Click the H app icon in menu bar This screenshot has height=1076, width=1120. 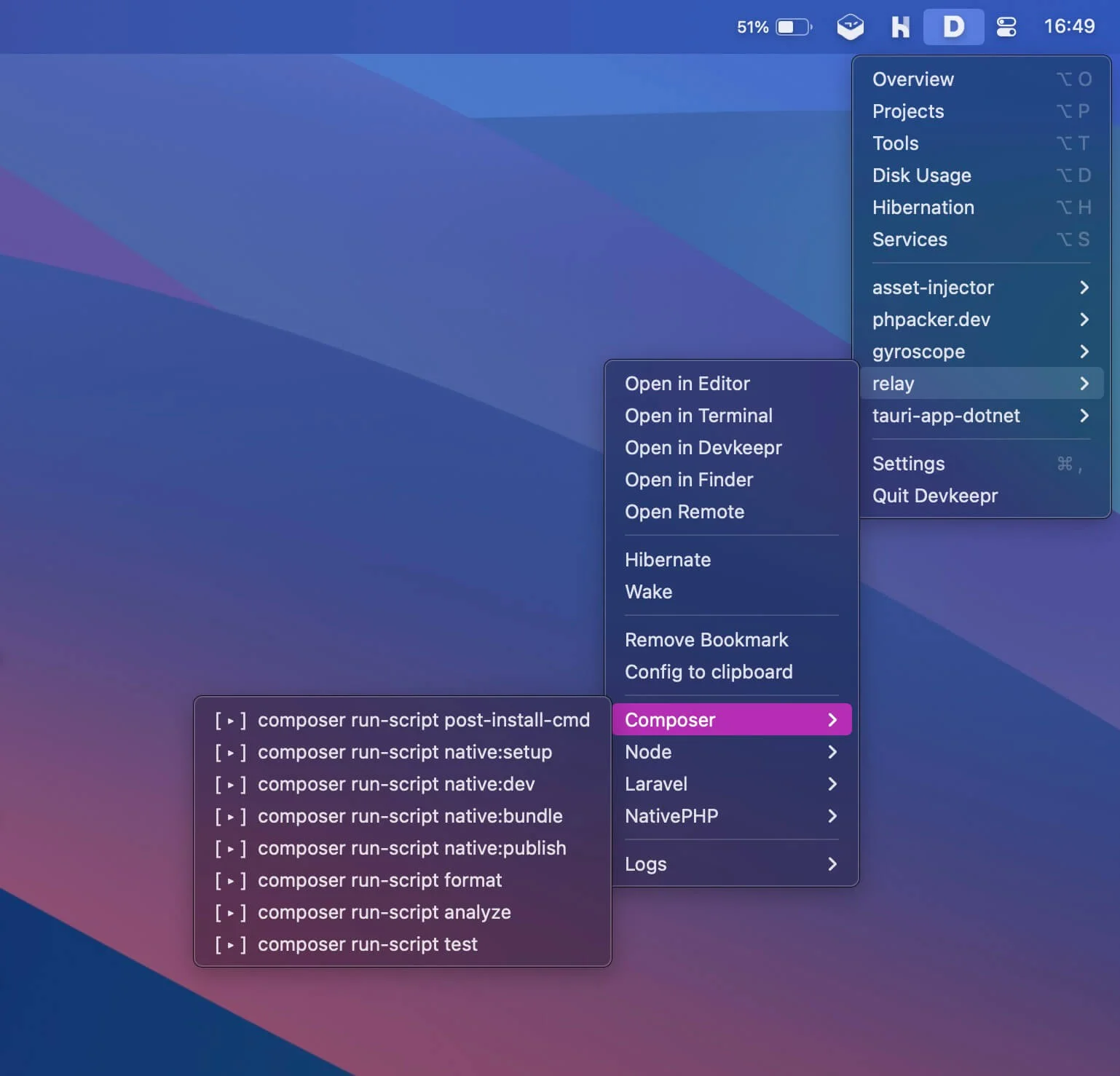[x=900, y=26]
